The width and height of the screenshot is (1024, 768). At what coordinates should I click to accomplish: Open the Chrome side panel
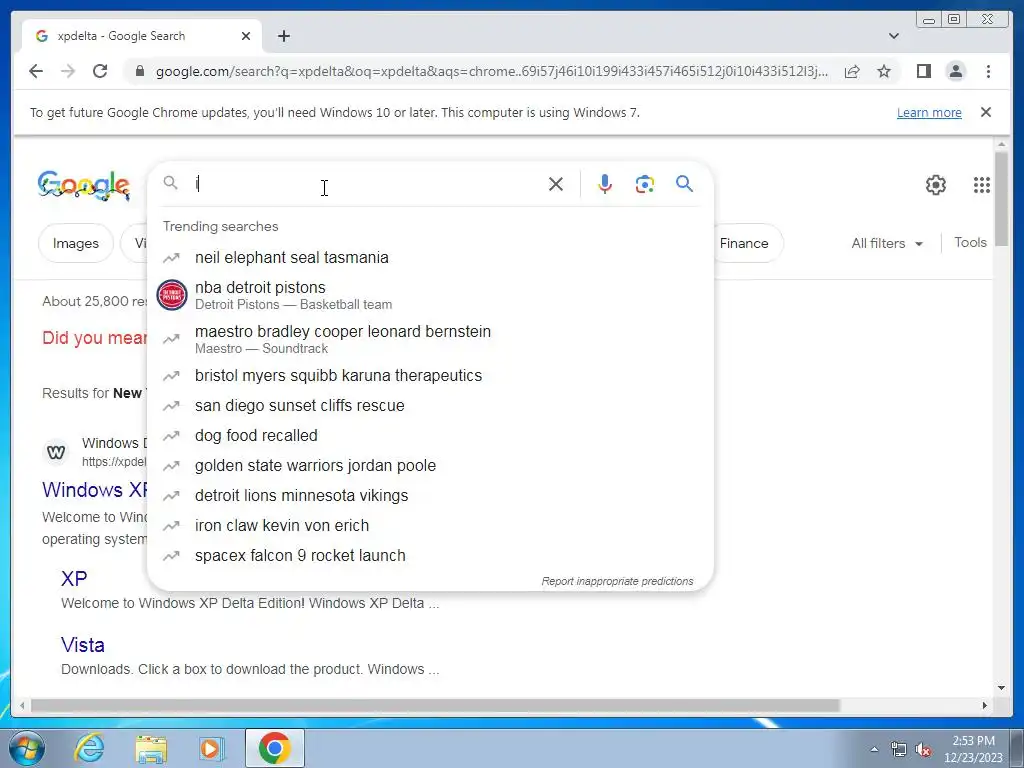pyautogui.click(x=923, y=71)
